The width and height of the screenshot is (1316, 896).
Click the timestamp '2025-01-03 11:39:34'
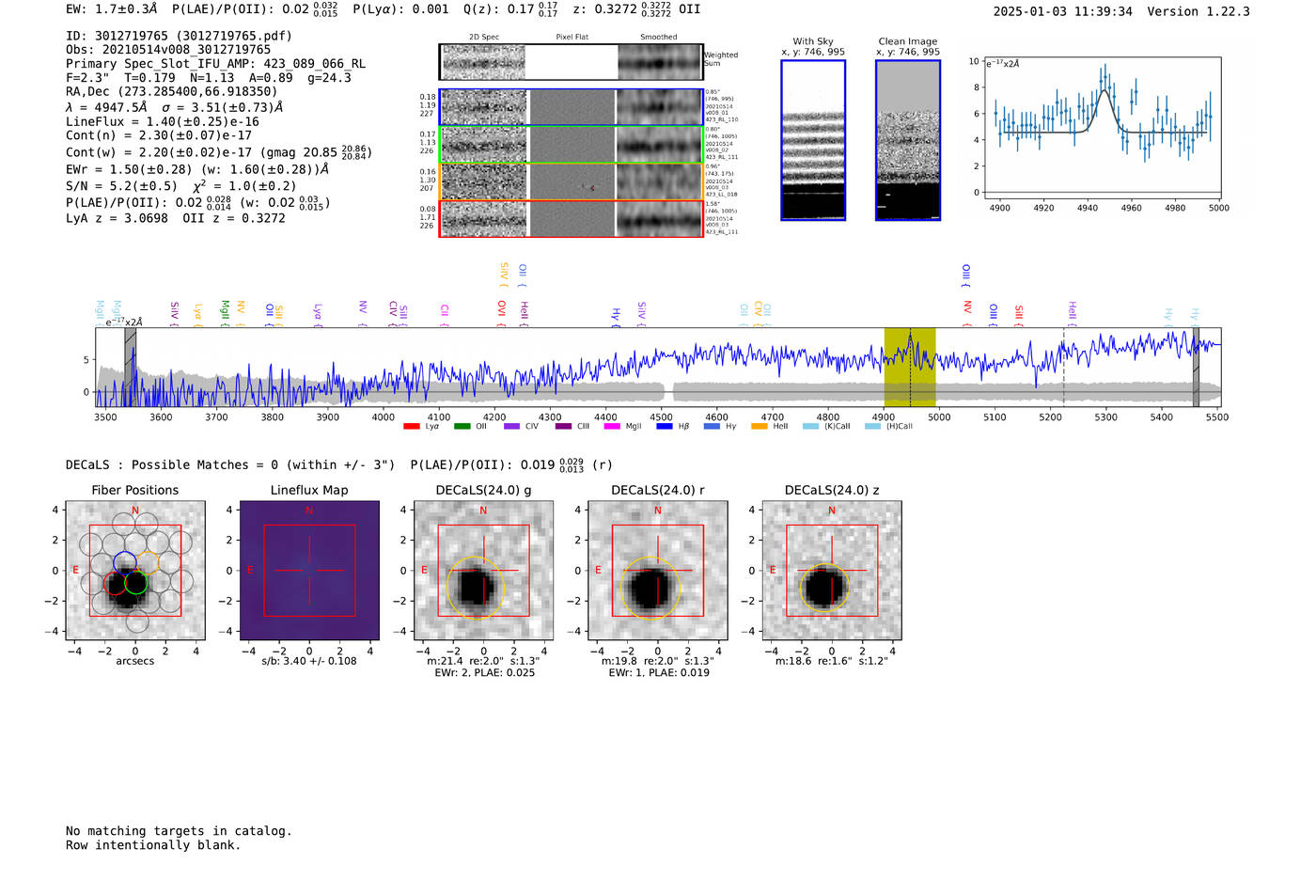pyautogui.click(x=1063, y=11)
